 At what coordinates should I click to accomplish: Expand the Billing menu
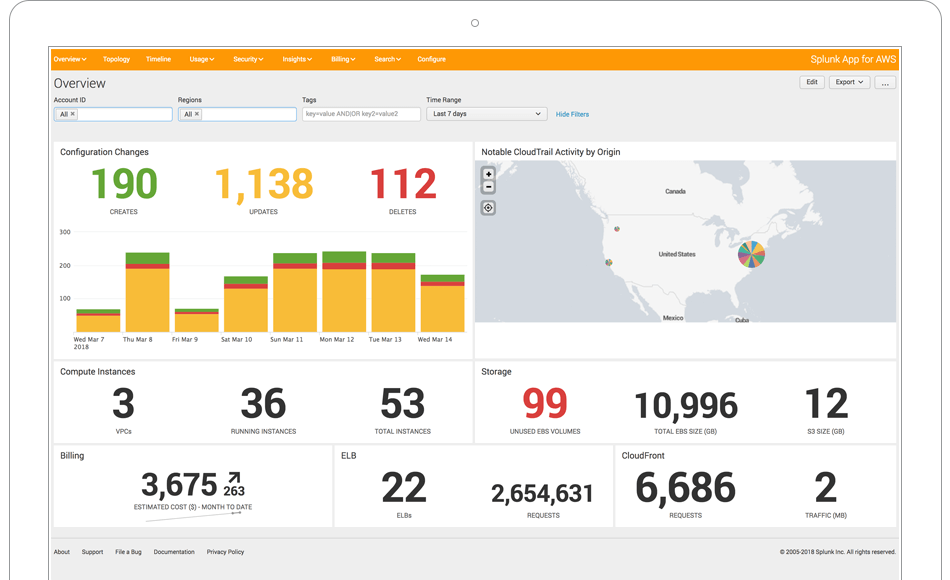coord(343,59)
